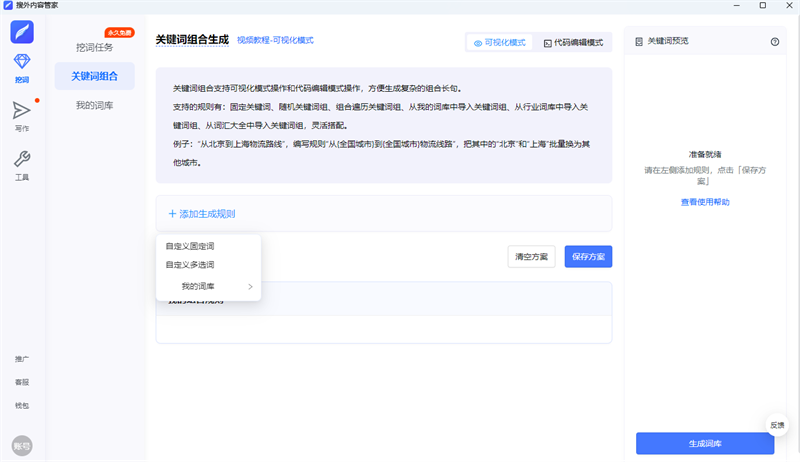
Task: Click the code icon in 代码编辑模式
Action: point(547,43)
